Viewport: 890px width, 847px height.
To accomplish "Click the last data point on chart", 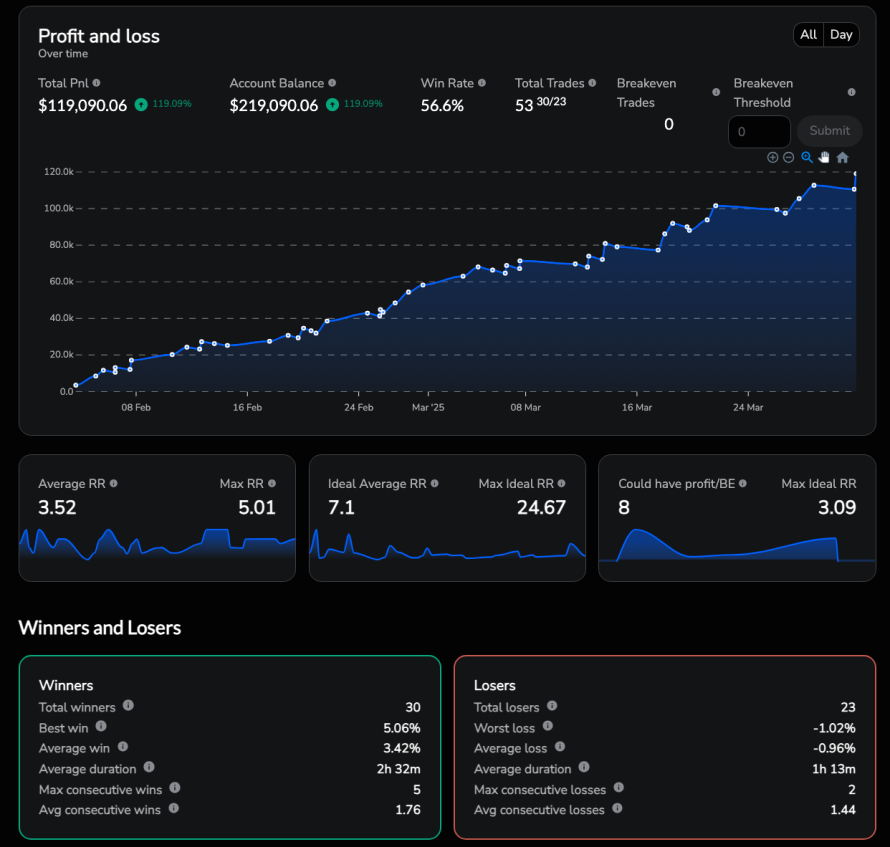I will pos(856,174).
